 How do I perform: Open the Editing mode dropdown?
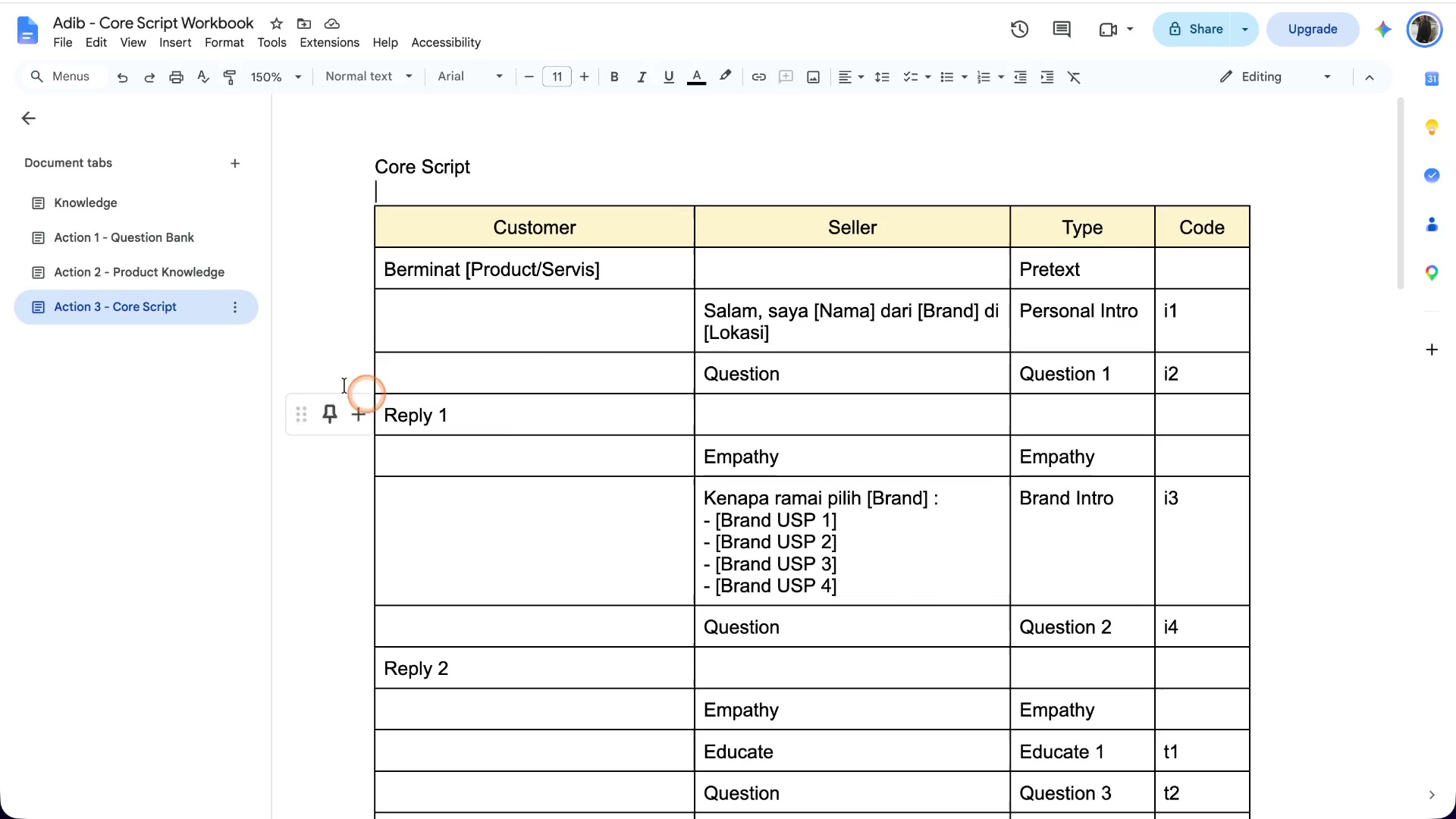pos(1276,77)
